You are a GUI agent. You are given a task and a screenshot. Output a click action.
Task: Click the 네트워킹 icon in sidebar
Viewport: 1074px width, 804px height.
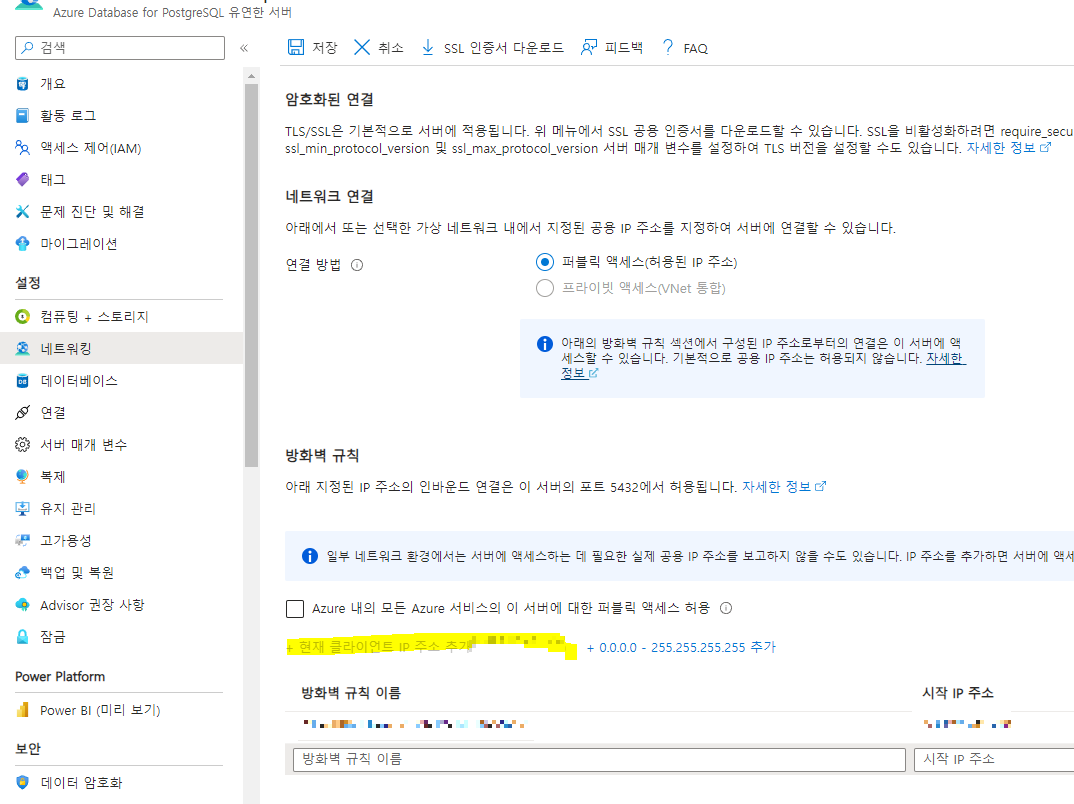pos(23,349)
